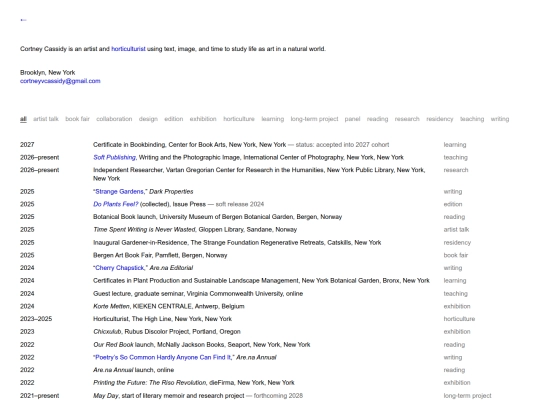The image size is (540, 405).
Task: Filter by 'collaboration' tag
Action: click(x=114, y=119)
